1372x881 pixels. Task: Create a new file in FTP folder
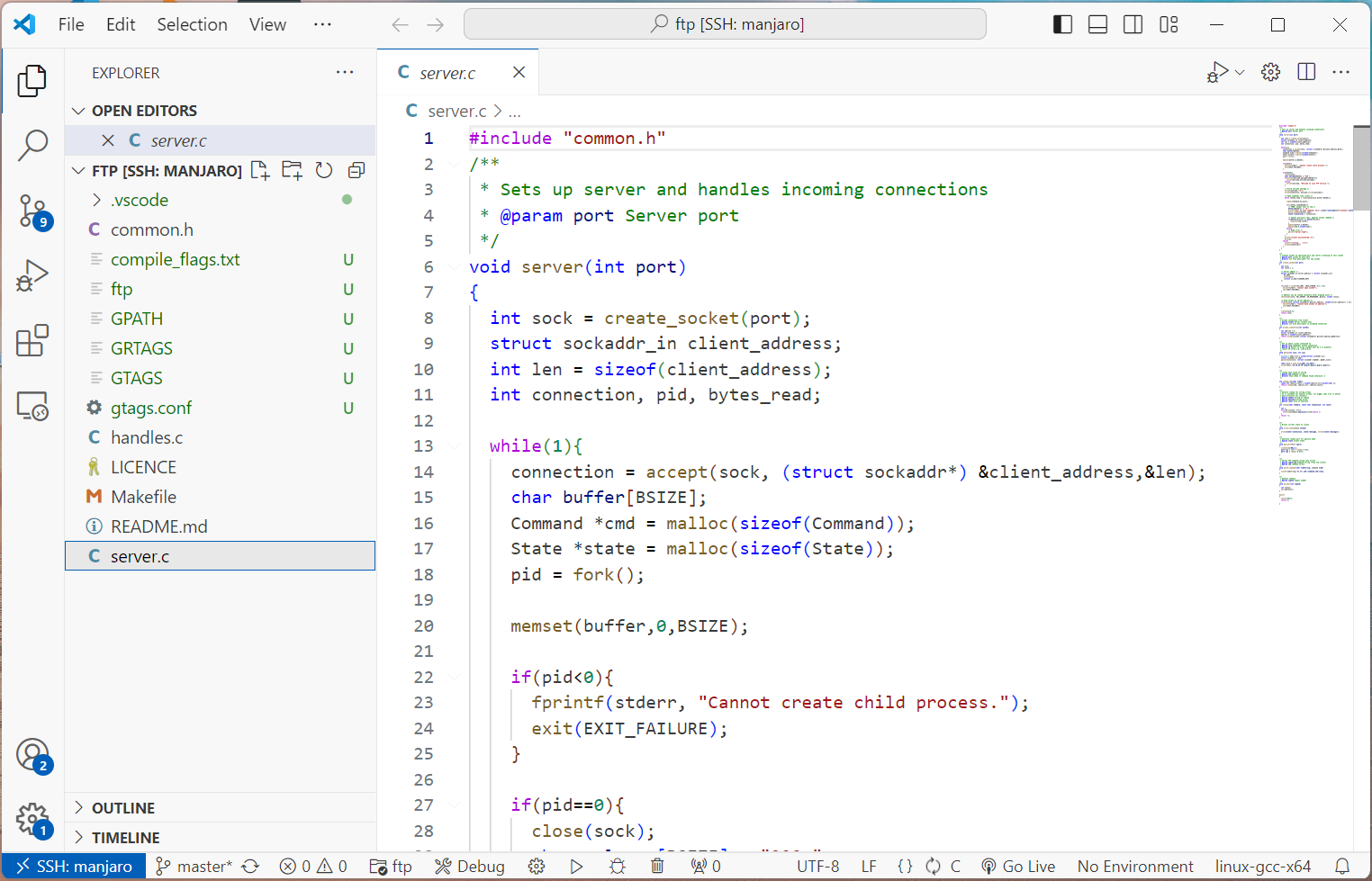pyautogui.click(x=260, y=170)
